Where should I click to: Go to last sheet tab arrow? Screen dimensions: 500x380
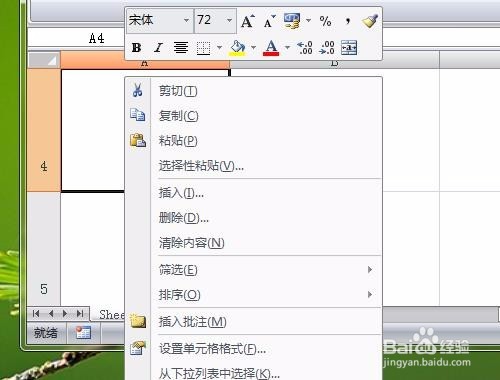click(80, 314)
